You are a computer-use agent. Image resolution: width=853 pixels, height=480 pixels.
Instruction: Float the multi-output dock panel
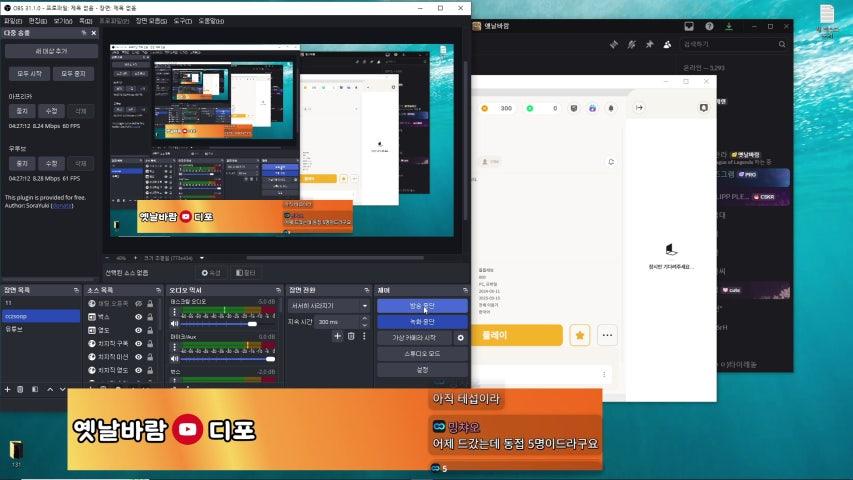84,33
